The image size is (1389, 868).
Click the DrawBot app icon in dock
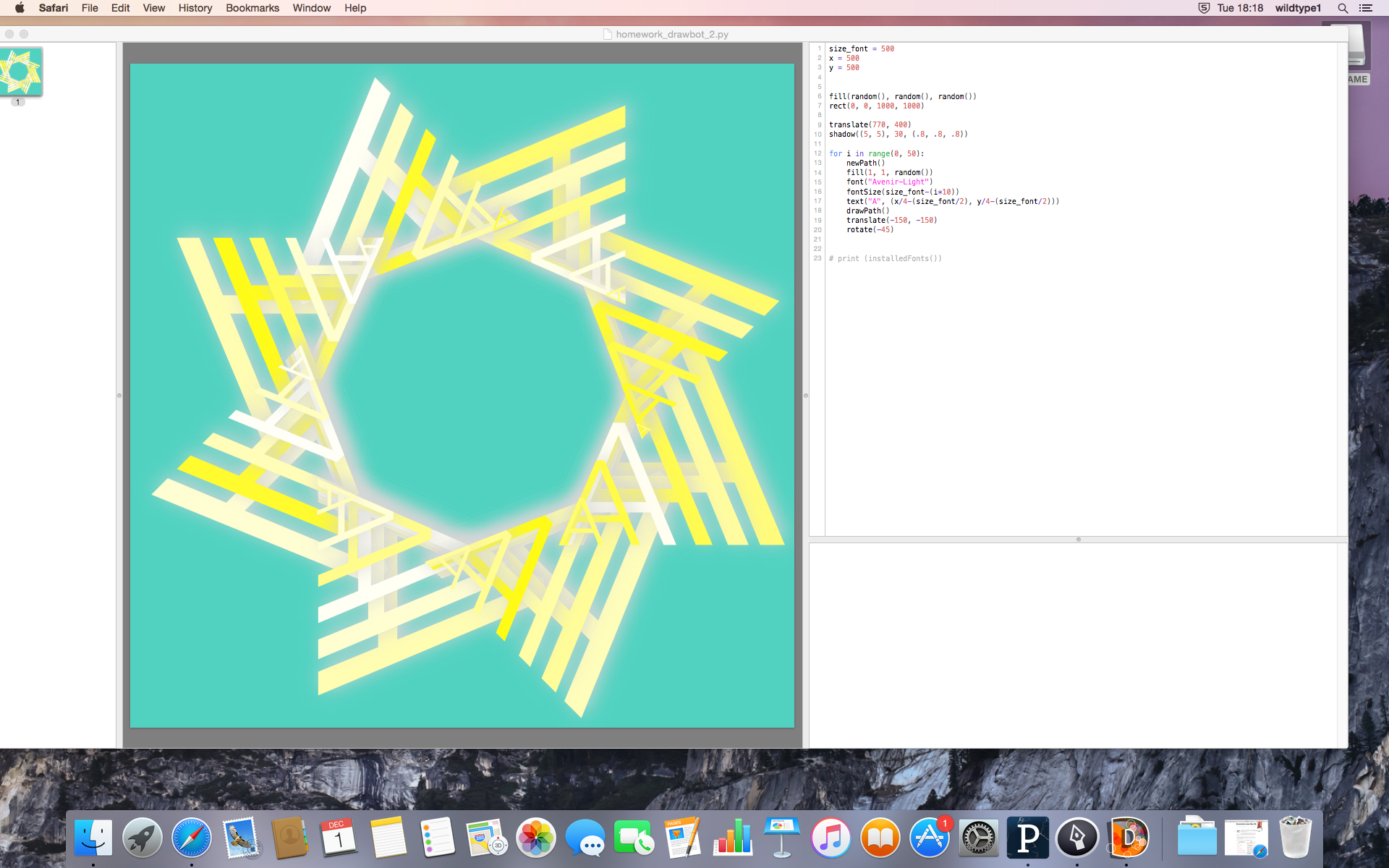point(1126,838)
